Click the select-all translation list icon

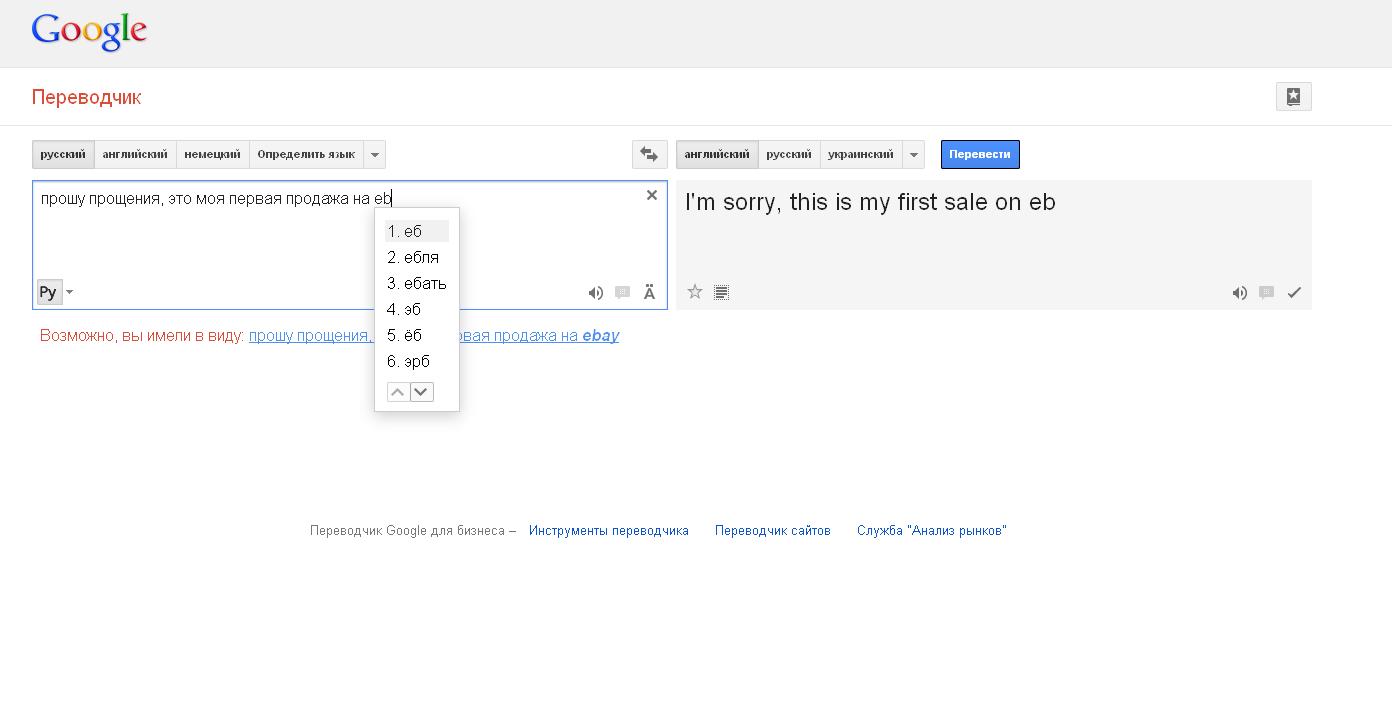click(721, 292)
